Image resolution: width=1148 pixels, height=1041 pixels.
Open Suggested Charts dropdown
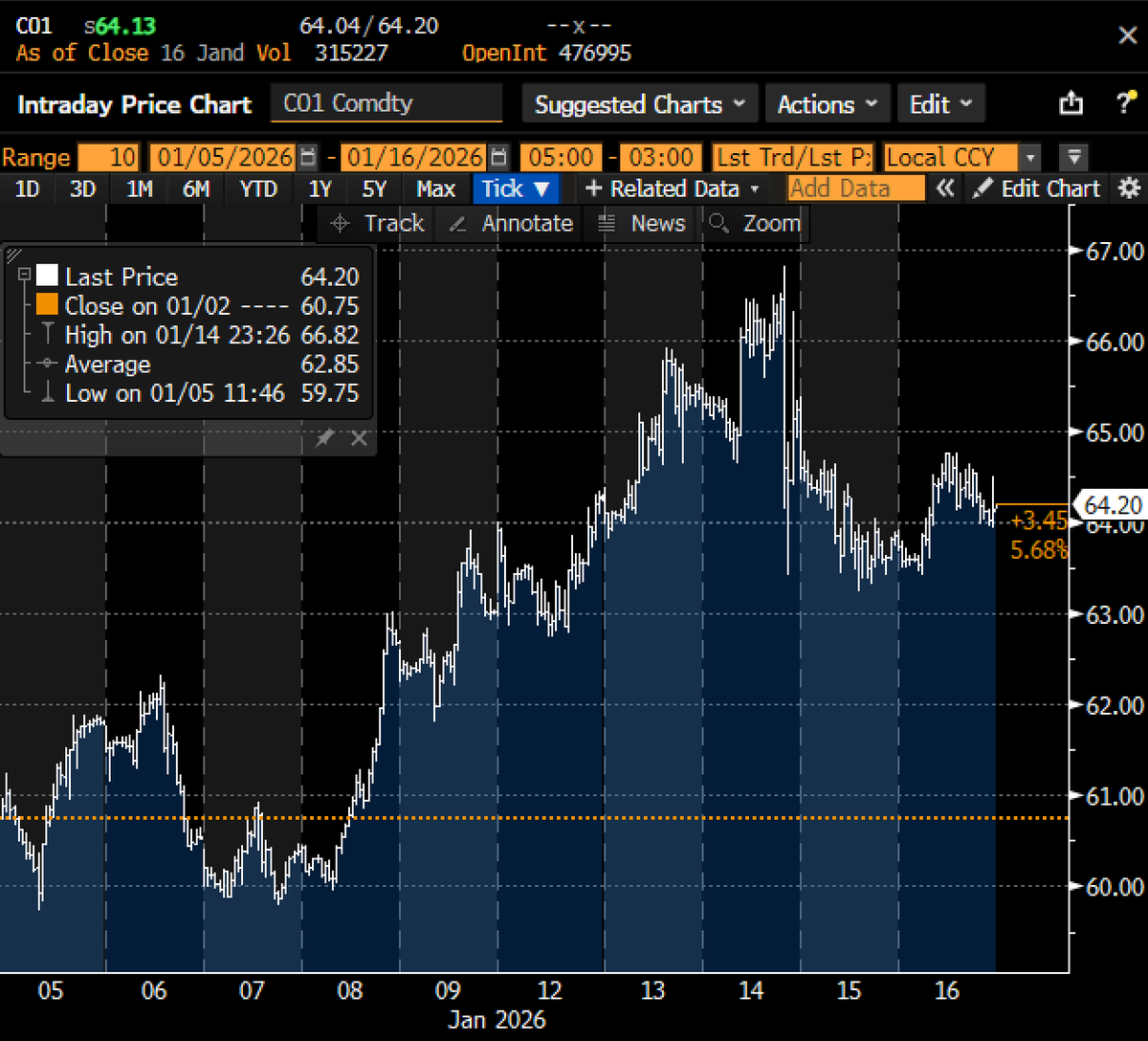tap(640, 104)
